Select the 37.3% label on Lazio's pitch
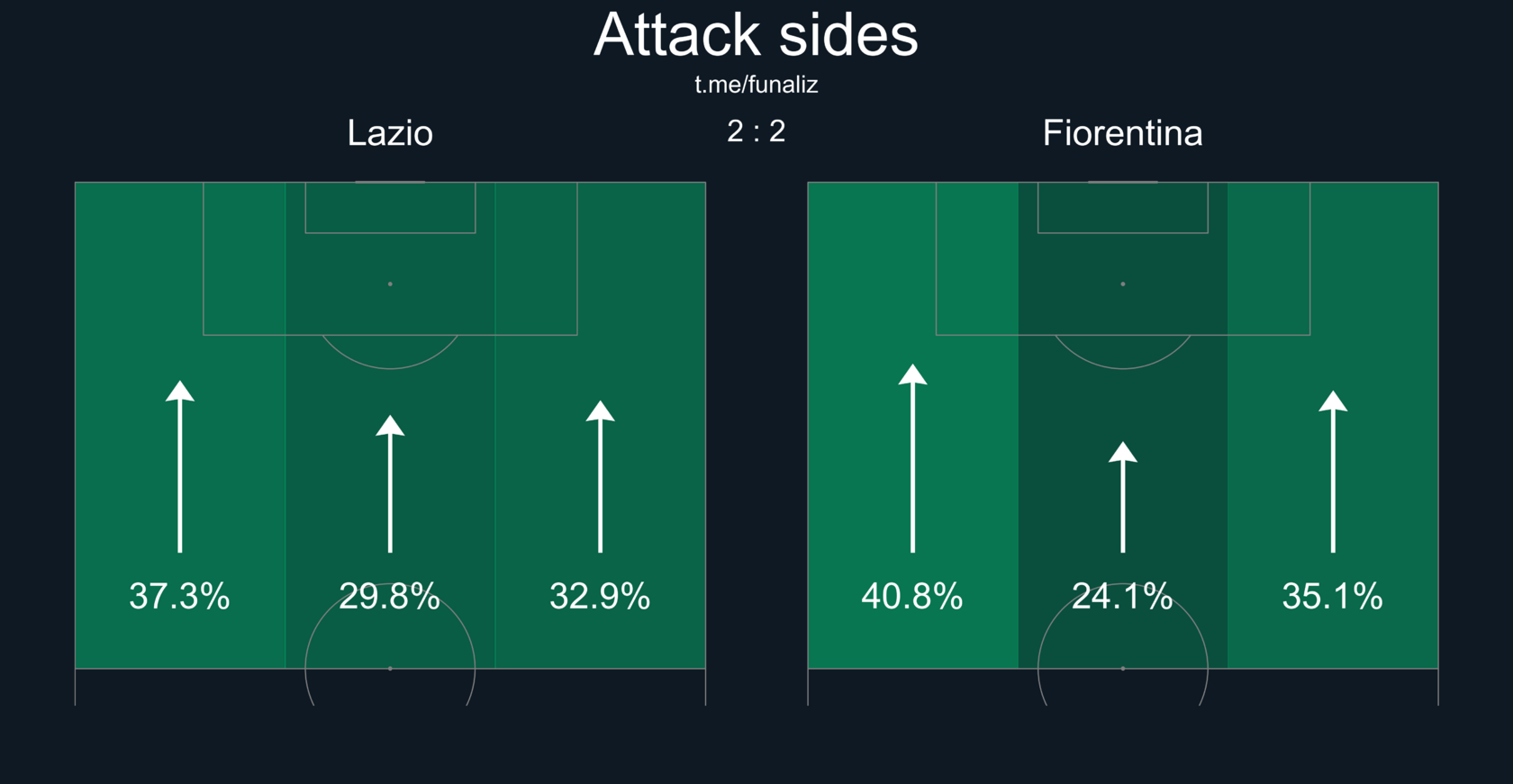This screenshot has height=784, width=1513. [179, 596]
